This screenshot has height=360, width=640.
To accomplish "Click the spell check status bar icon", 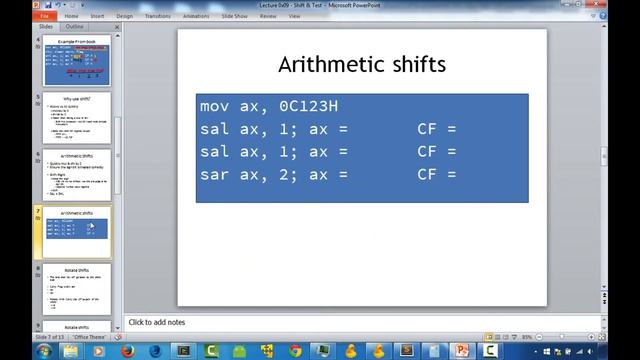I will click(x=118, y=337).
